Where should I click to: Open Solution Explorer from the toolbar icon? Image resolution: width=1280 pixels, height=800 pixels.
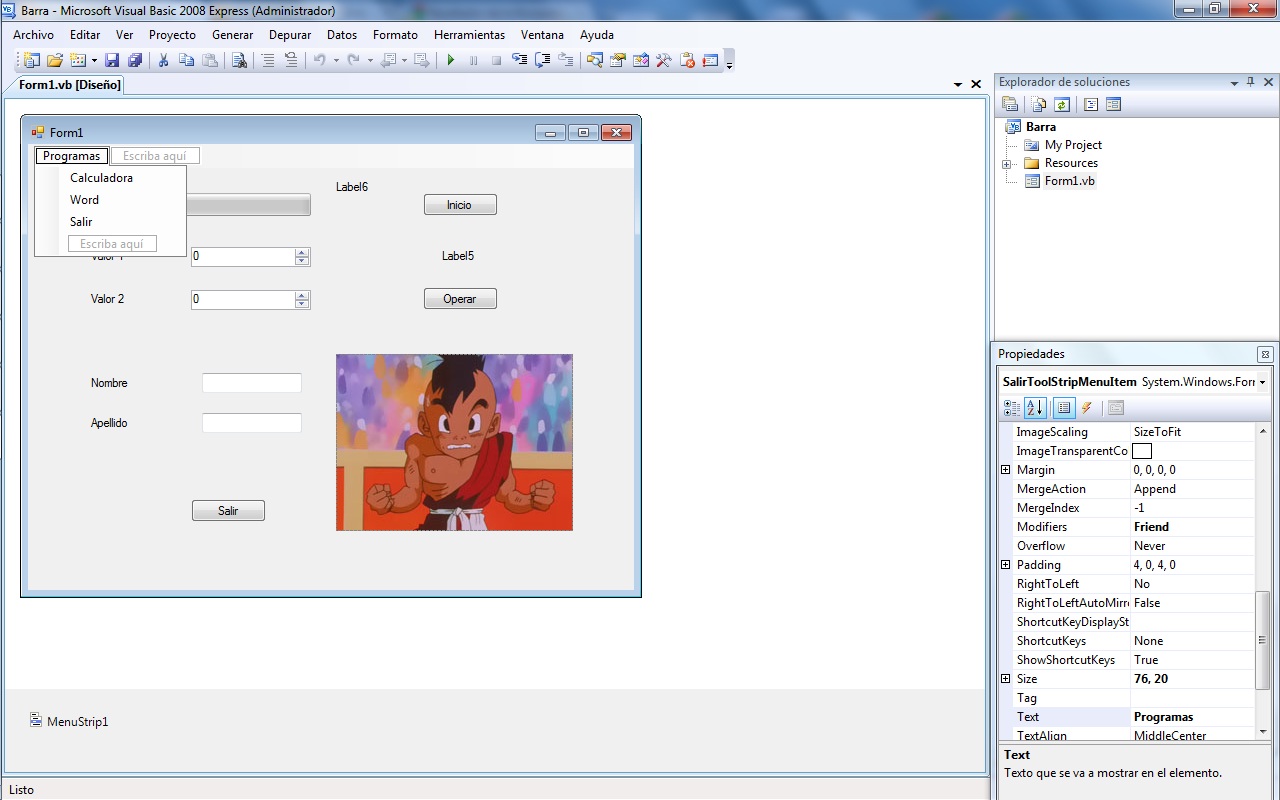click(x=595, y=60)
